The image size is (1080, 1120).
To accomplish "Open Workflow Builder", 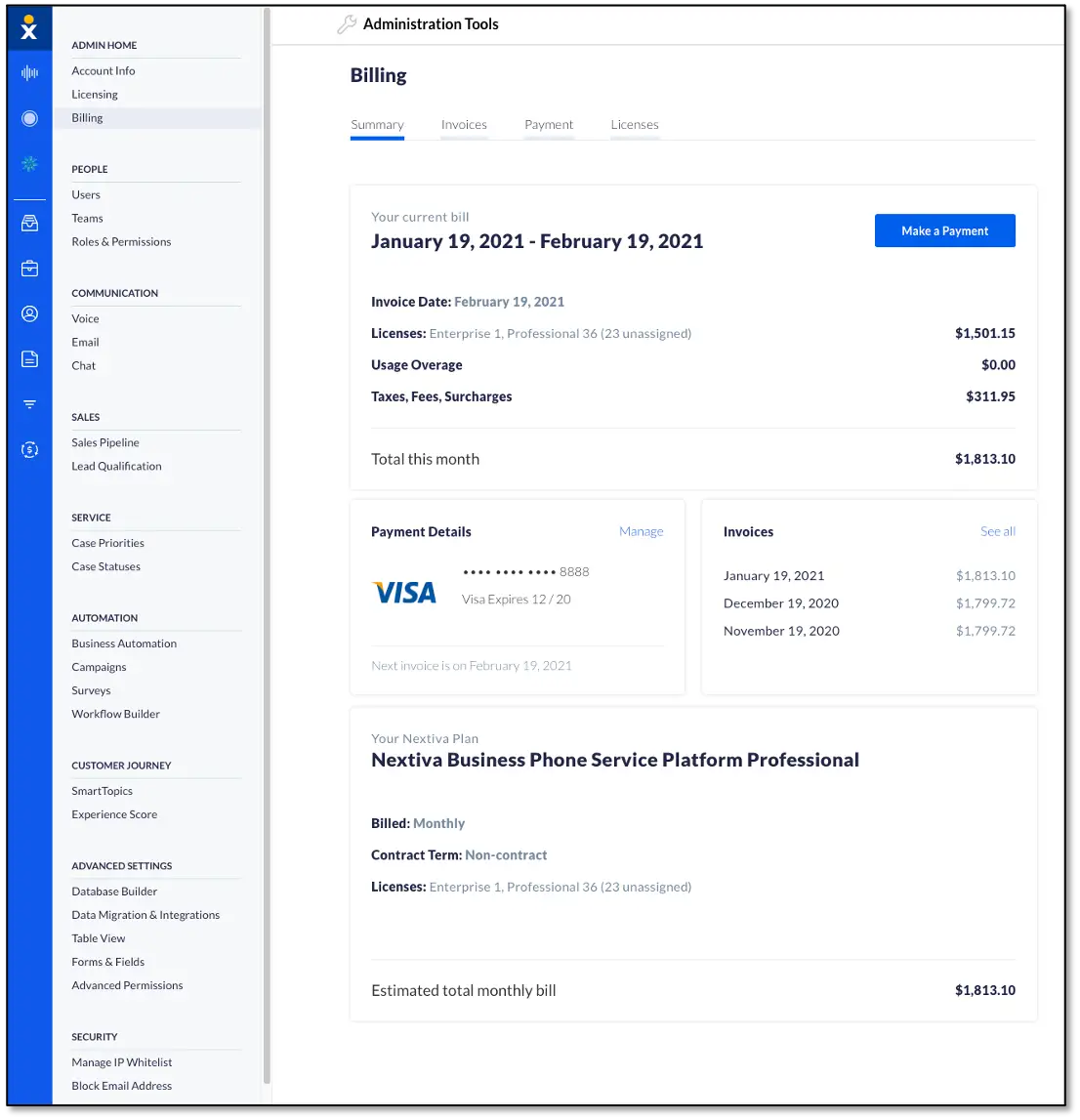I will (x=115, y=715).
